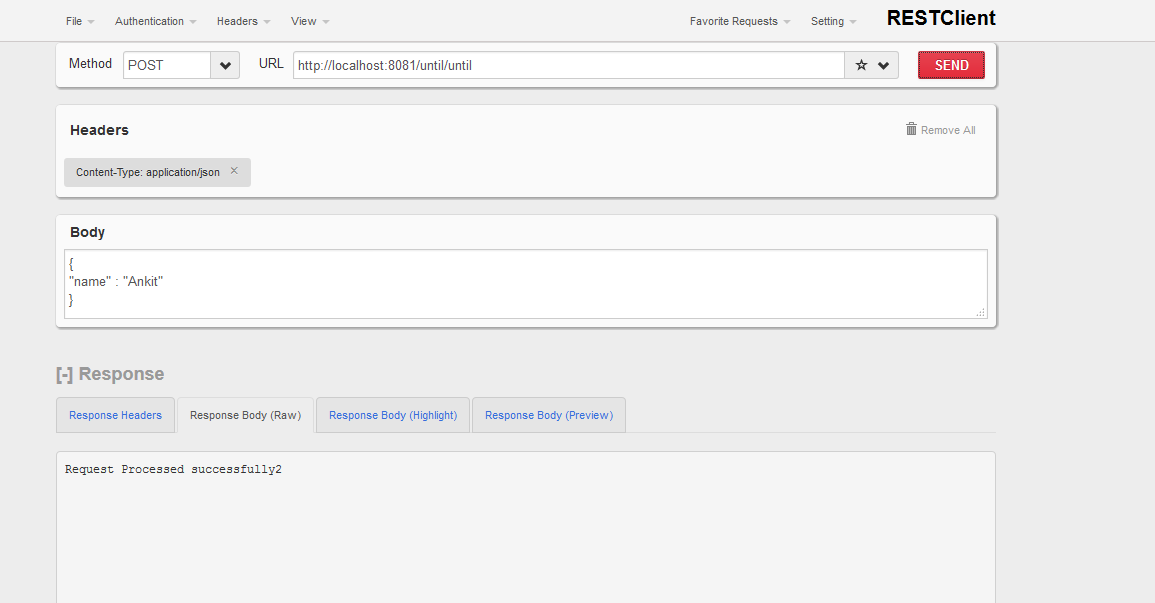Viewport: 1155px width, 603px height.
Task: Open the Method dropdown arrow
Action: pyautogui.click(x=225, y=66)
